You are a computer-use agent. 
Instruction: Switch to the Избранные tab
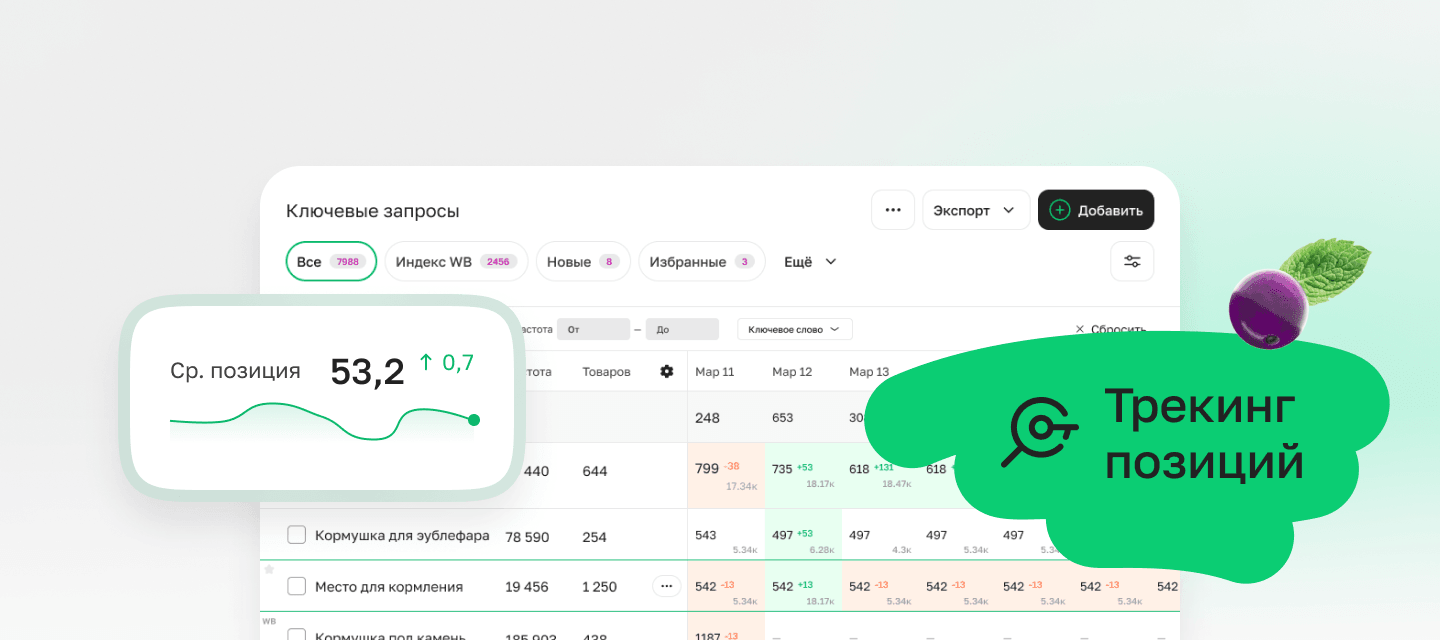pyautogui.click(x=701, y=262)
